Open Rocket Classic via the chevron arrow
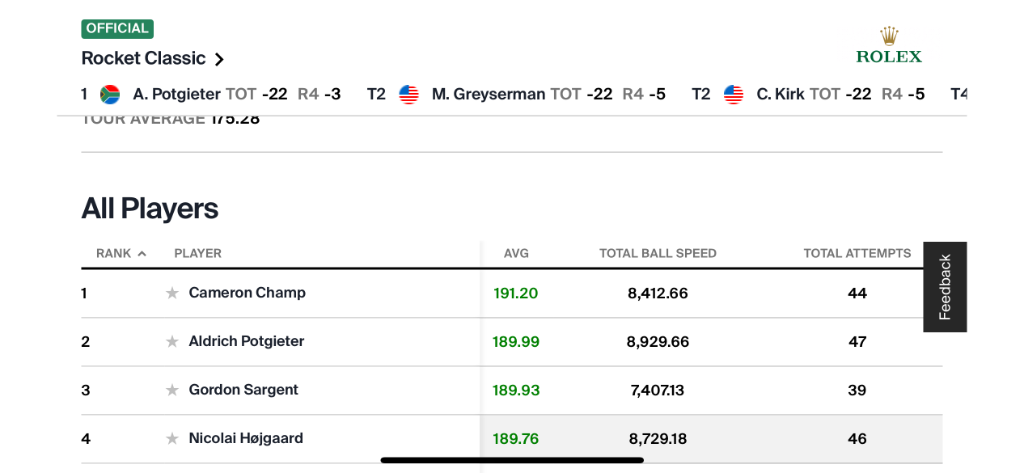This screenshot has height=473, width=1024. click(x=219, y=59)
